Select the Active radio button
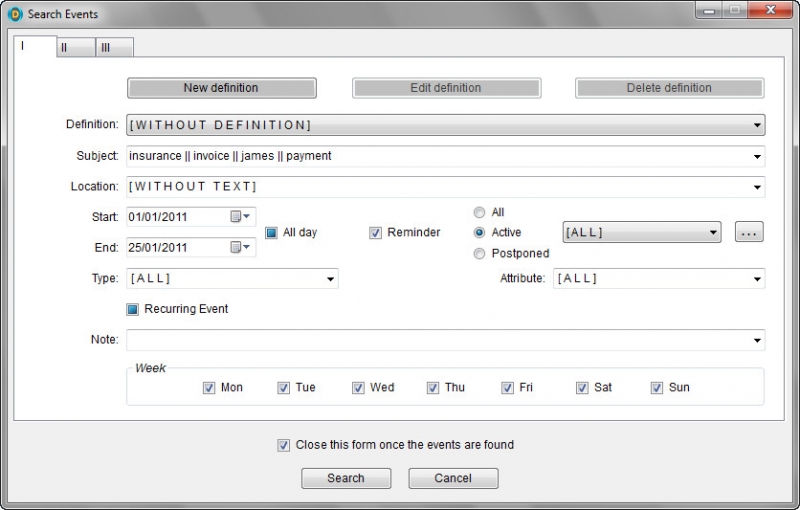 coord(479,233)
